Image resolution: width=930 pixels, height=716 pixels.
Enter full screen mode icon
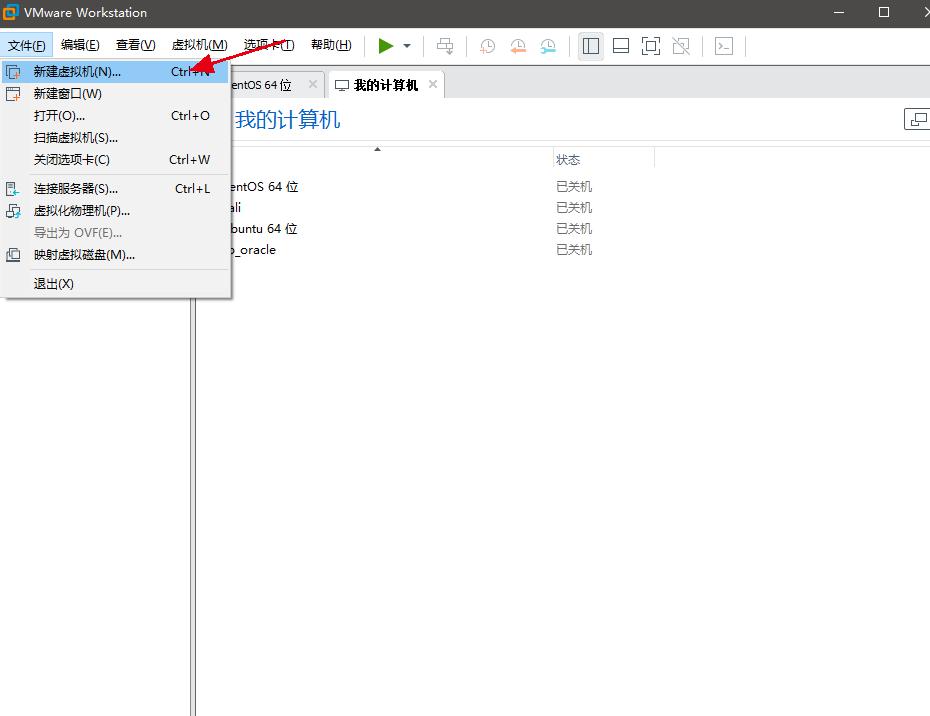click(x=651, y=46)
